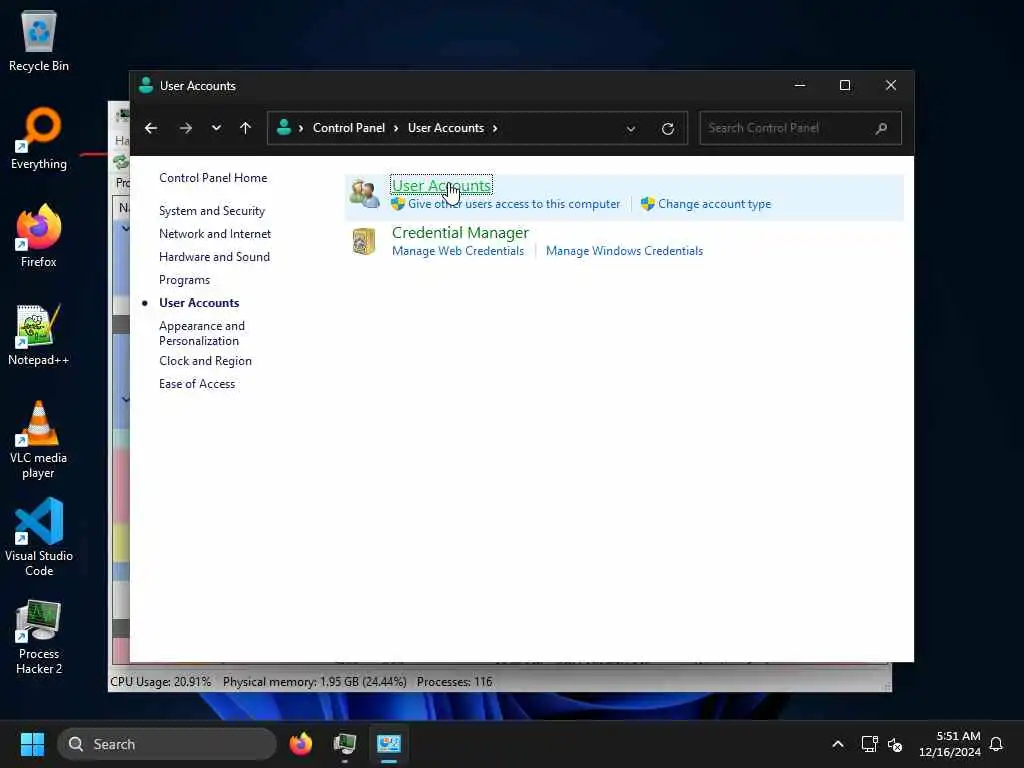Viewport: 1024px width, 768px height.
Task: Open Firefox from the taskbar
Action: coord(300,744)
